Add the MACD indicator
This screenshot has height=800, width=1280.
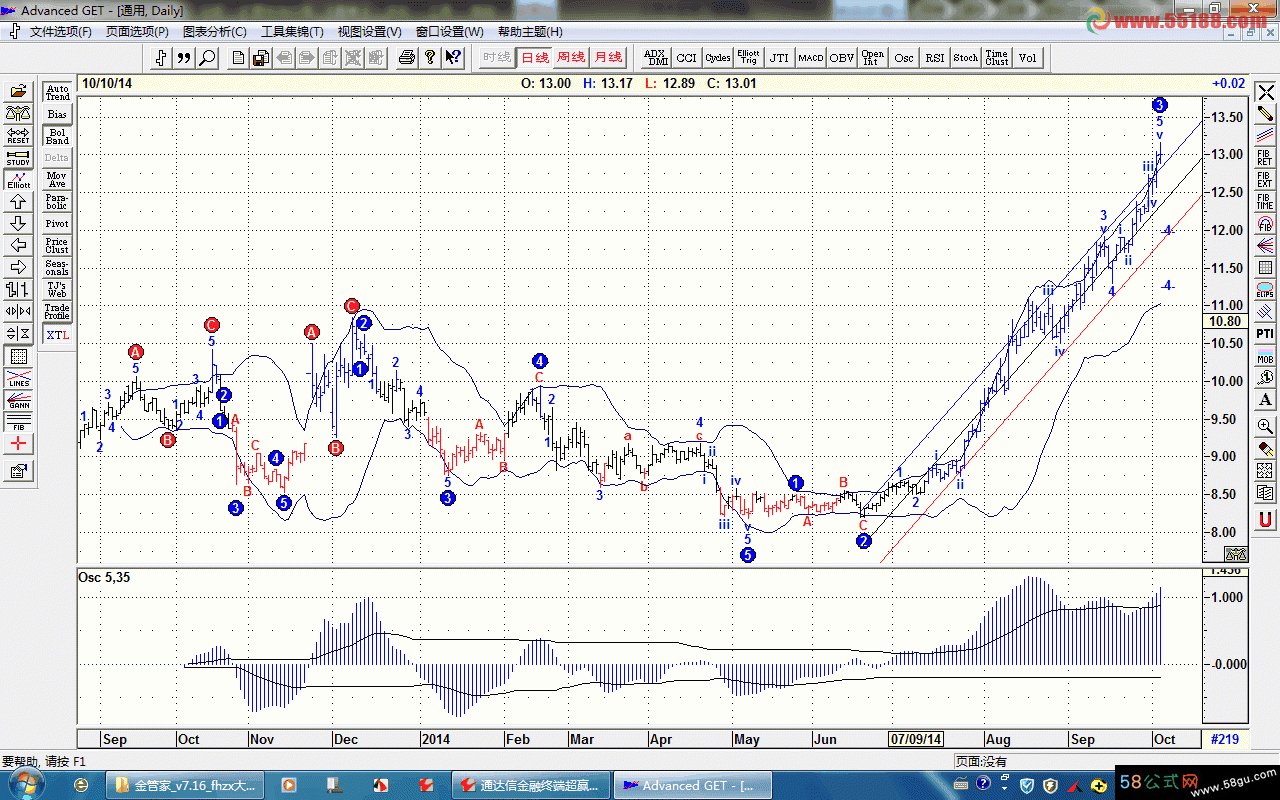coord(811,58)
